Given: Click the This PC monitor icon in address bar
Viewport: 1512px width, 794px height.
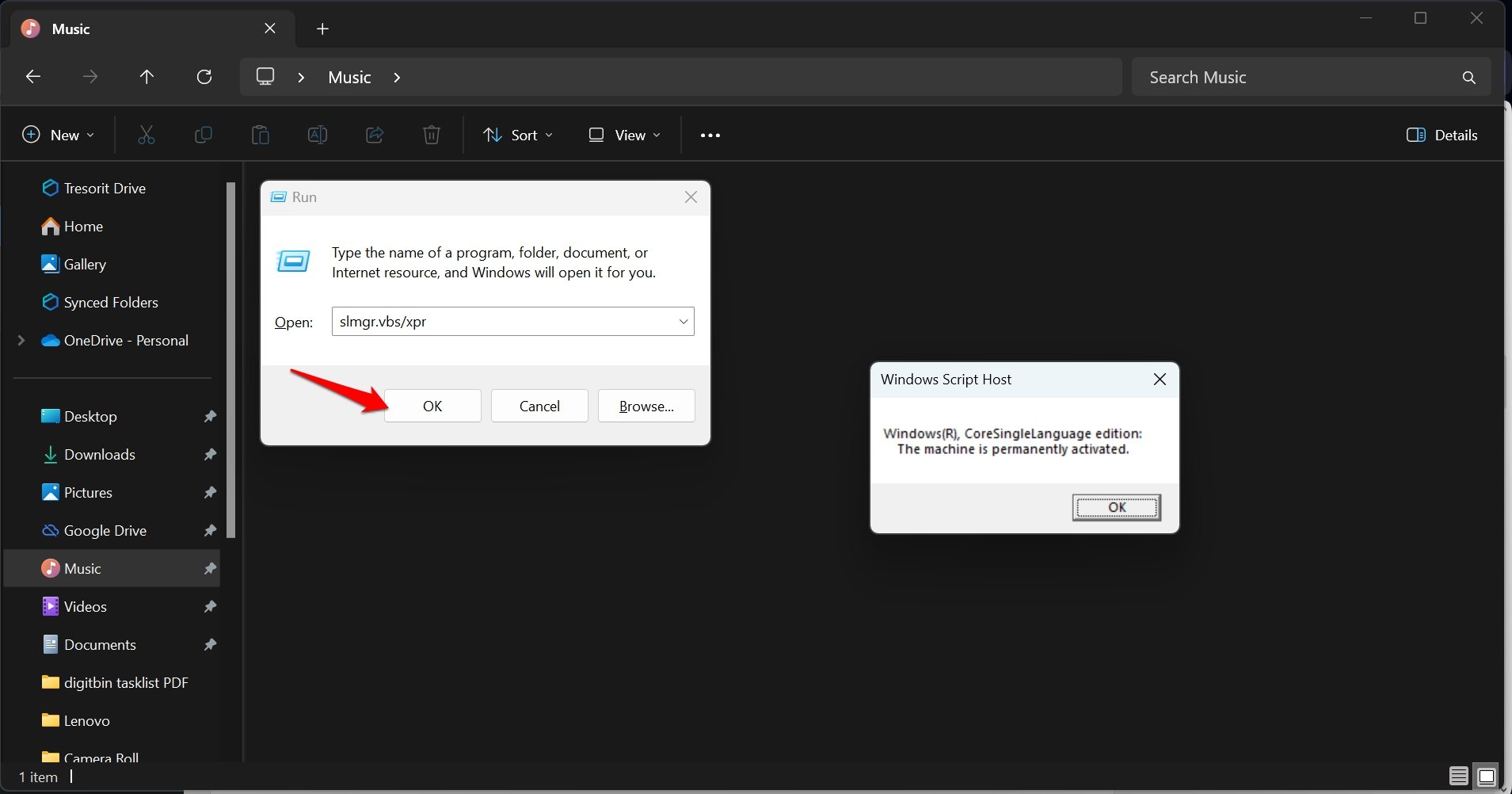Looking at the screenshot, I should pyautogui.click(x=265, y=77).
